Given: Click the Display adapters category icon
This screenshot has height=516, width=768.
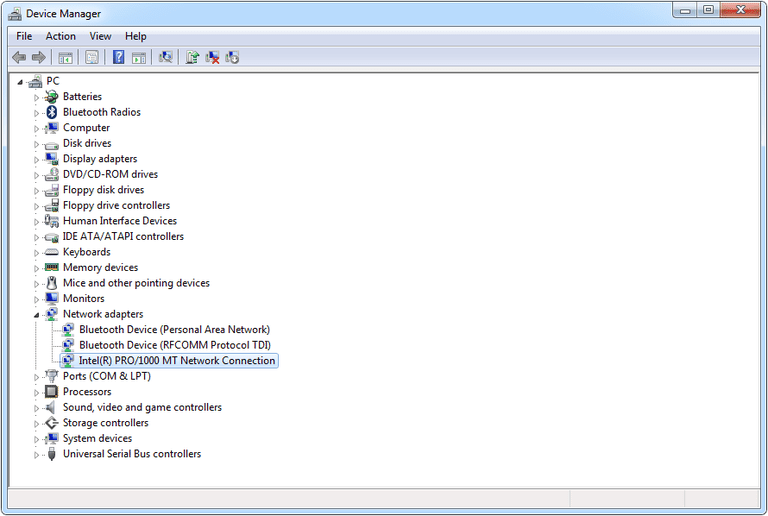Looking at the screenshot, I should (x=51, y=159).
